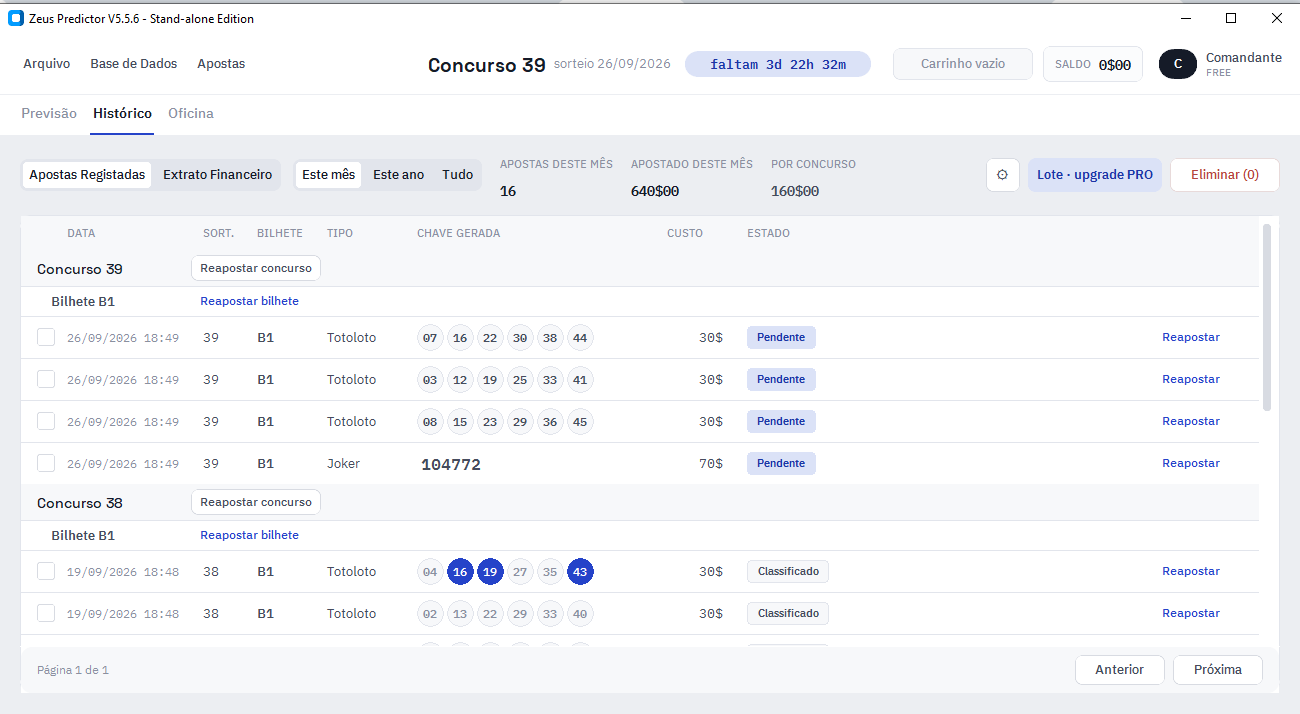This screenshot has height=714, width=1300.
Task: Click the Comandante avatar circle
Action: [1178, 64]
